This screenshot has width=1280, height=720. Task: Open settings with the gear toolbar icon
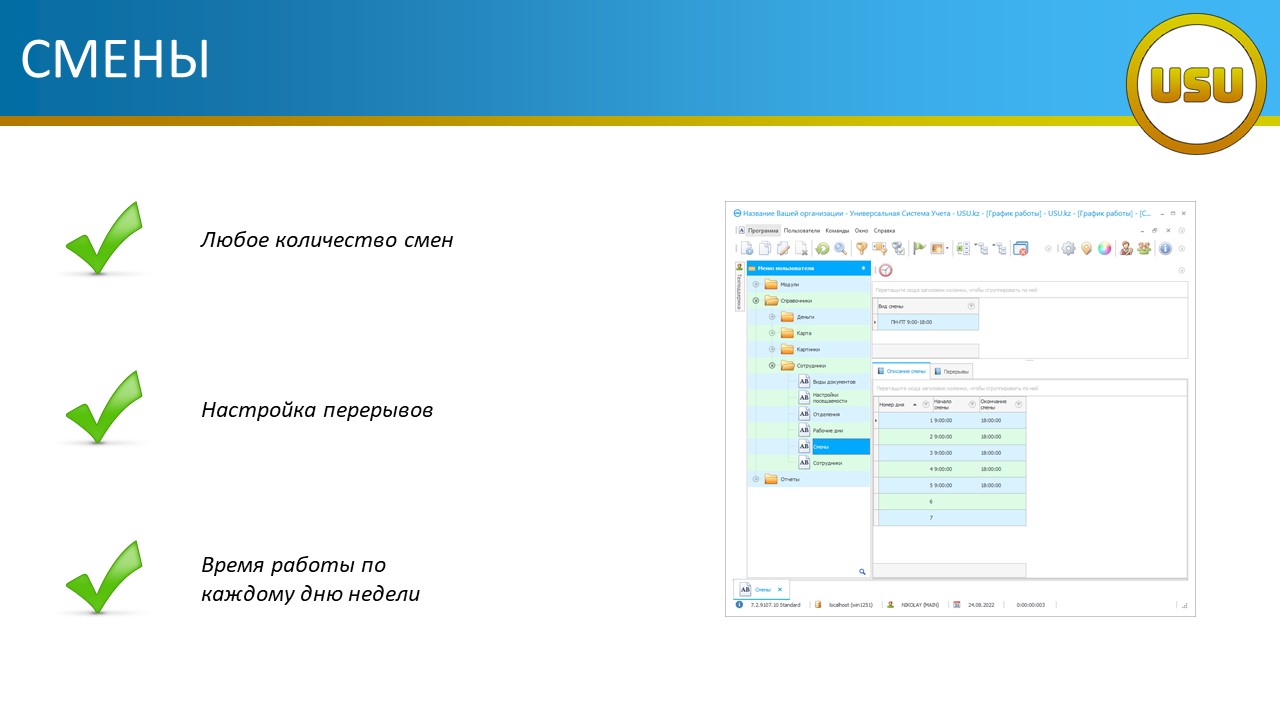(1068, 249)
